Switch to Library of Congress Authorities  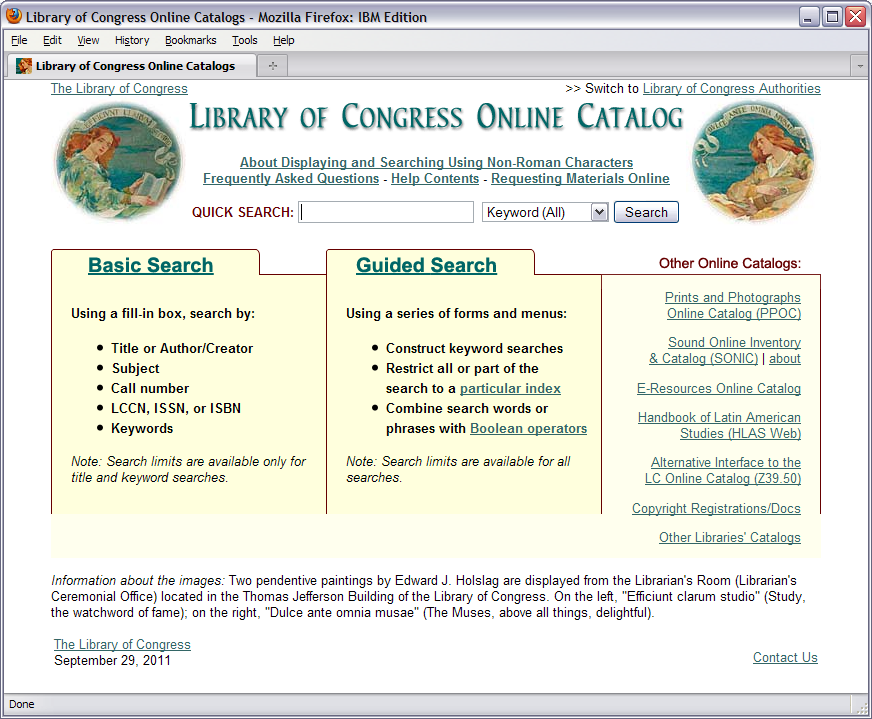click(x=731, y=88)
